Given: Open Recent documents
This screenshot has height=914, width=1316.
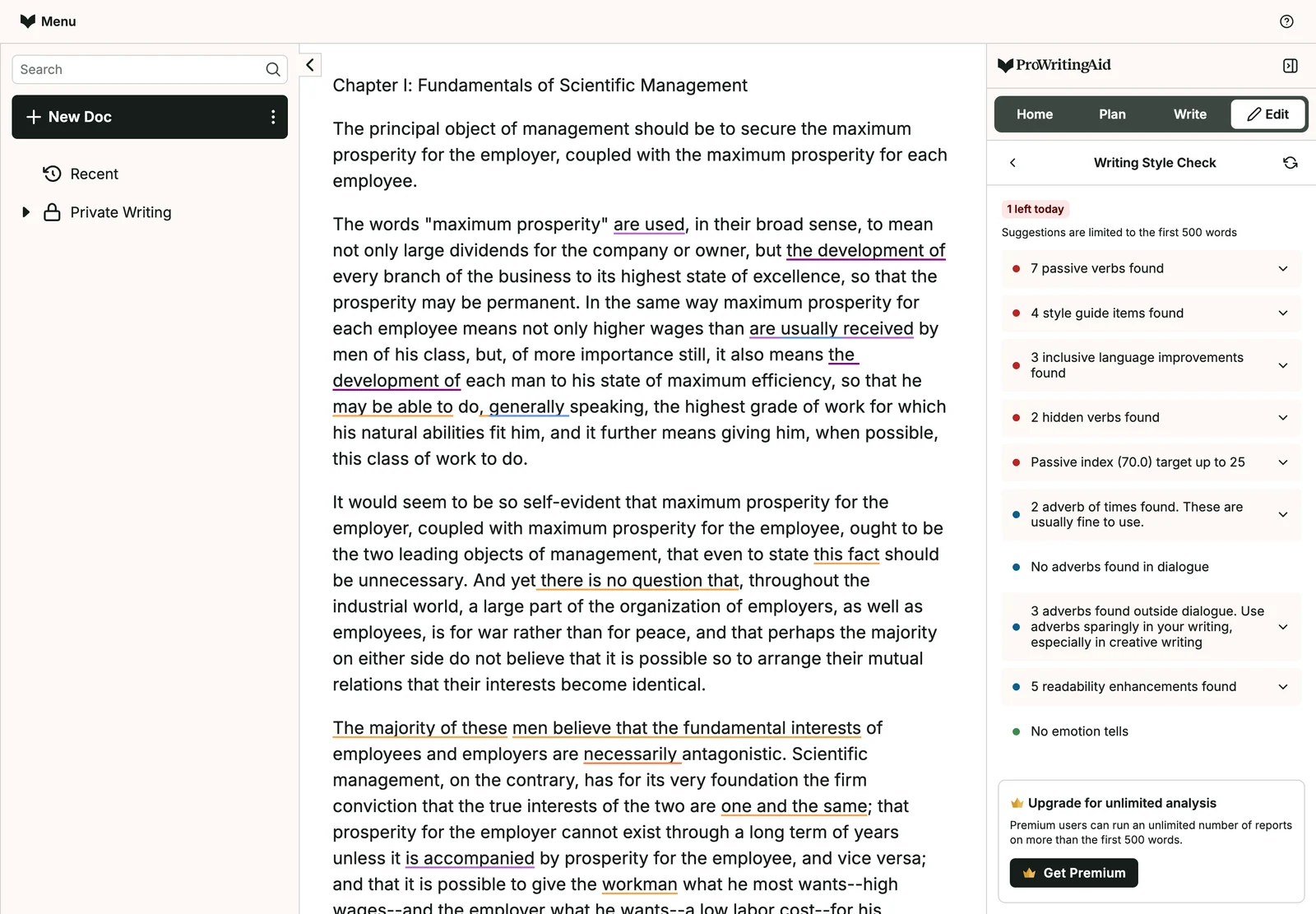Looking at the screenshot, I should click(x=94, y=174).
